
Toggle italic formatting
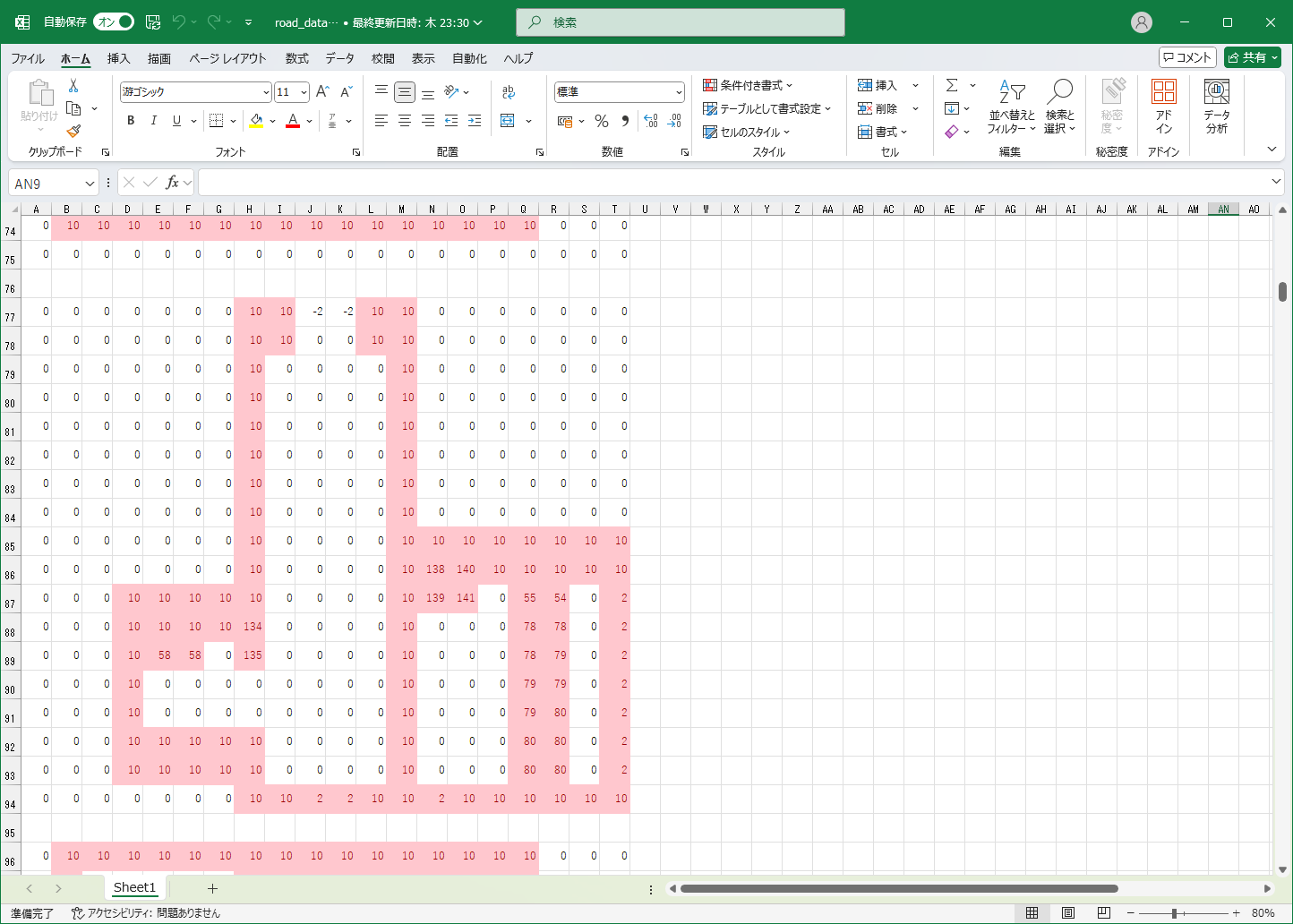tap(154, 121)
